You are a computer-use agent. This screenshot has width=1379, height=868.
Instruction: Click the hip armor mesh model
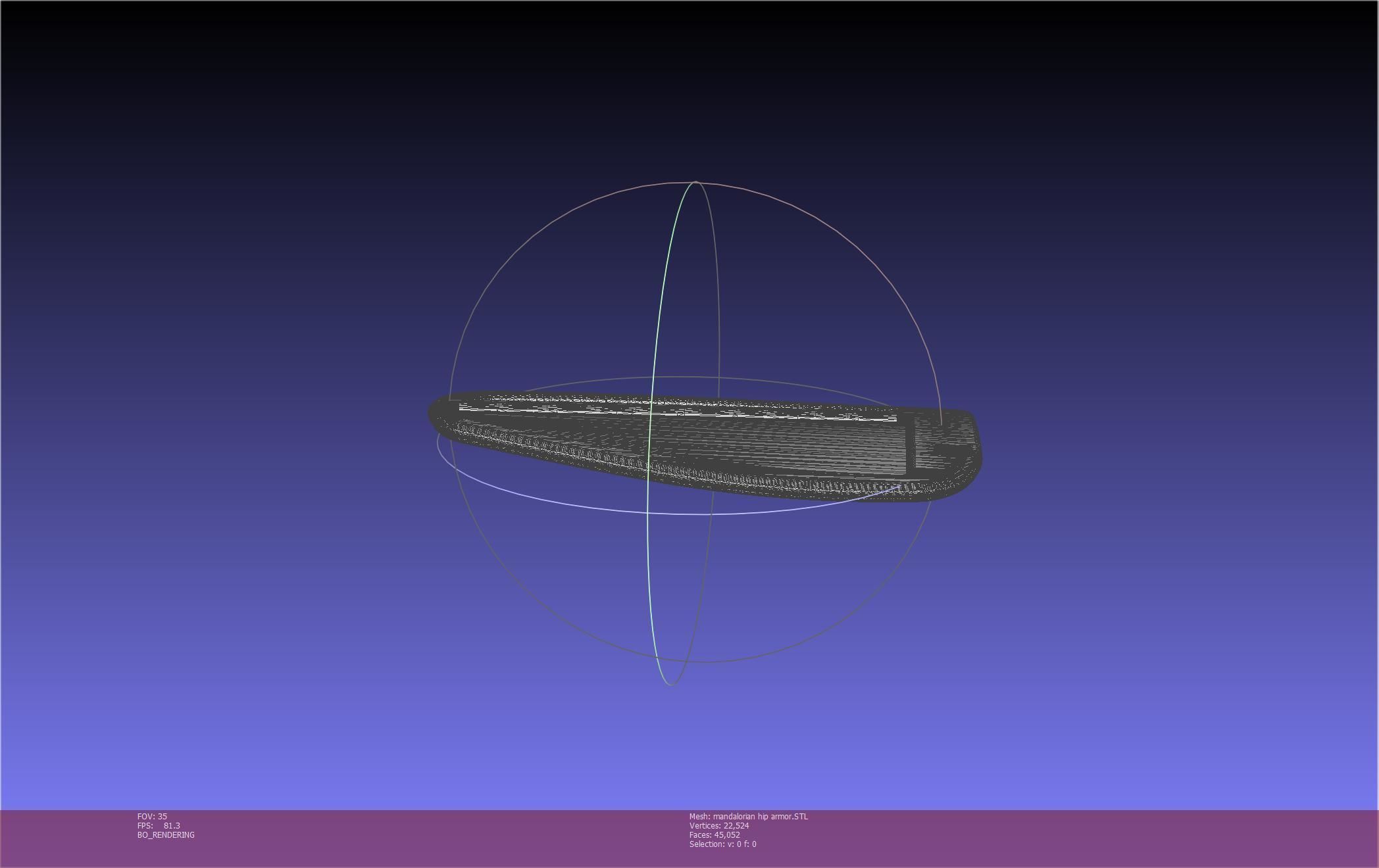click(704, 446)
